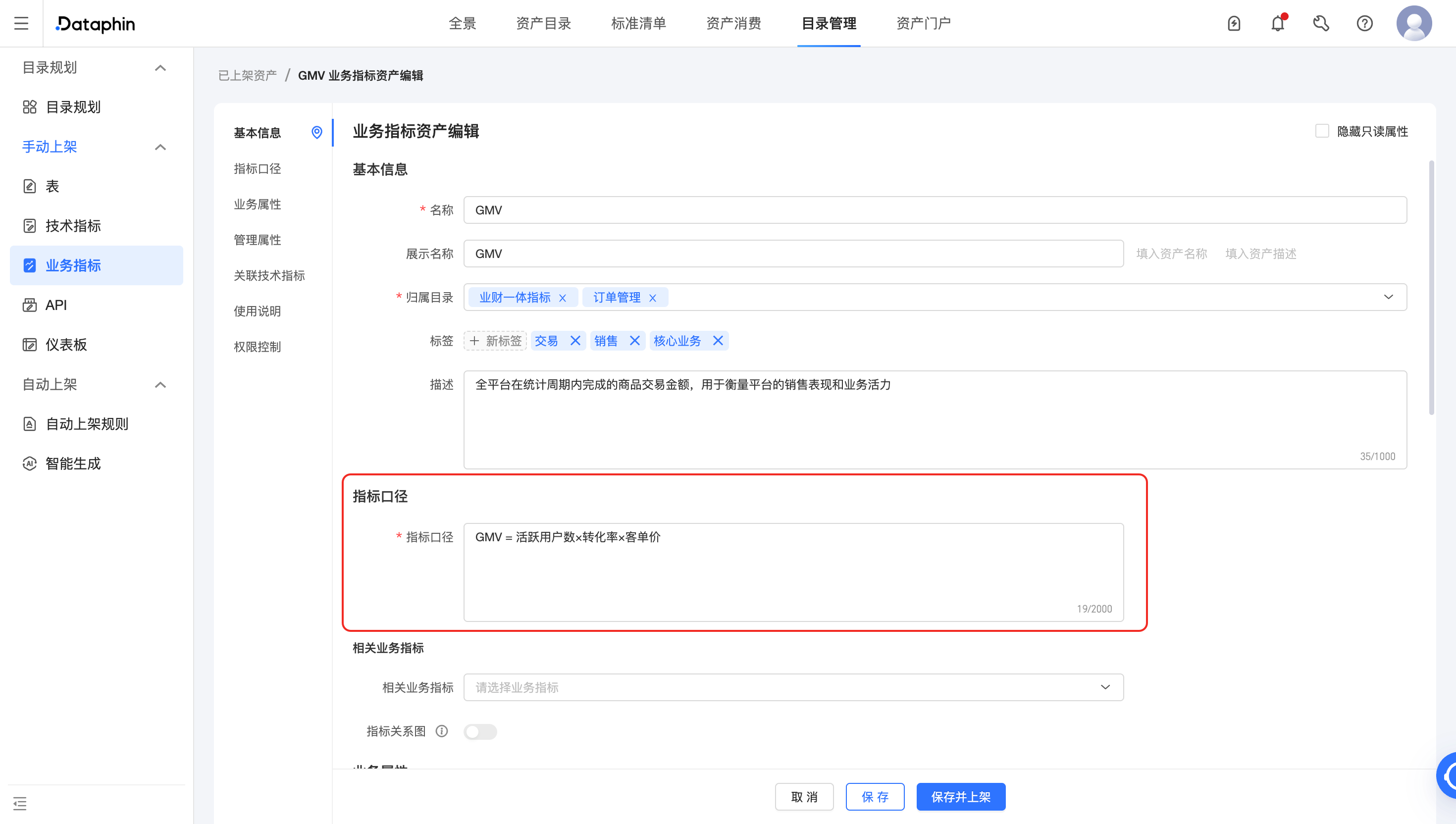
Task: Navigate back via 已上架资产 breadcrumb
Action: pyautogui.click(x=247, y=75)
